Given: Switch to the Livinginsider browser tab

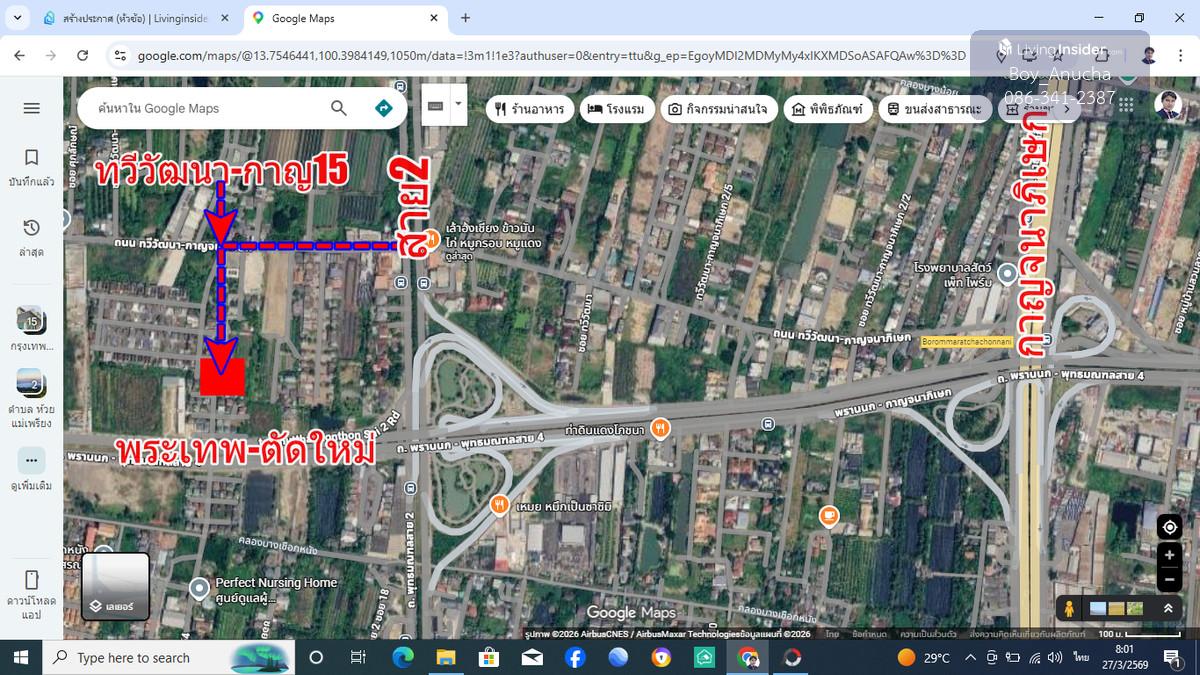Looking at the screenshot, I should [x=133, y=18].
